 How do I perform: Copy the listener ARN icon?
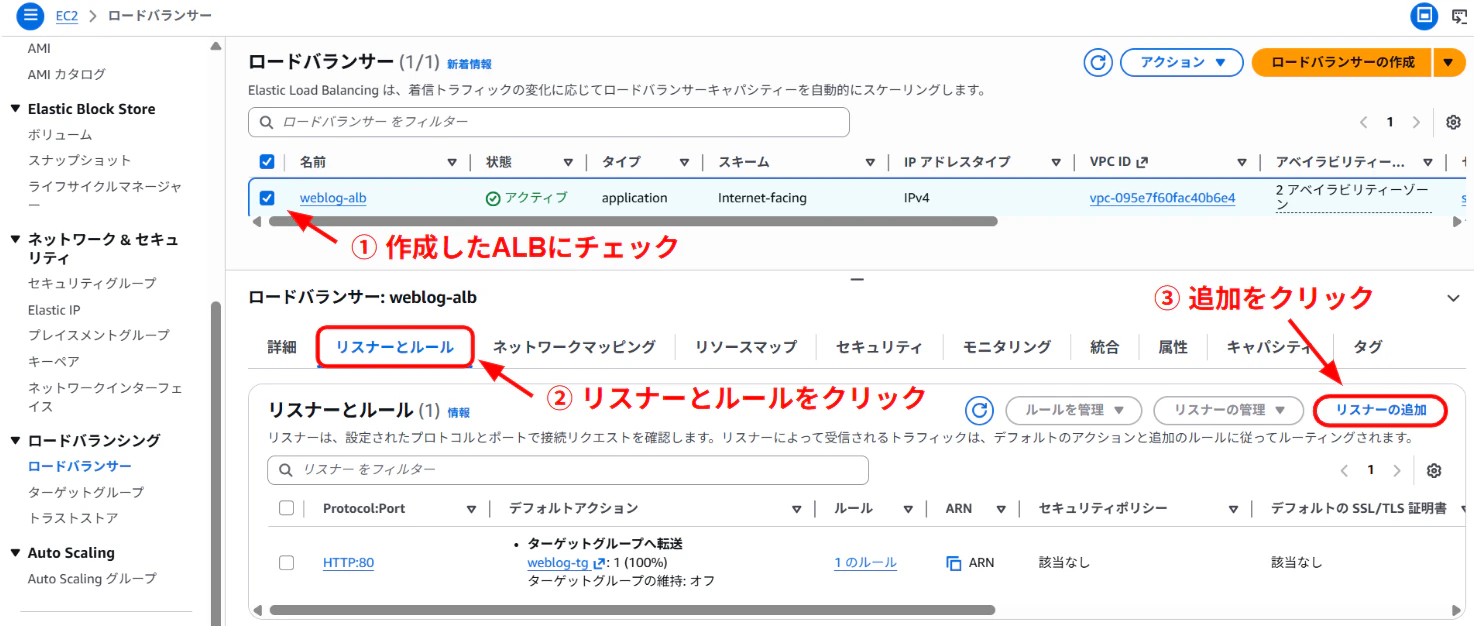pos(953,563)
